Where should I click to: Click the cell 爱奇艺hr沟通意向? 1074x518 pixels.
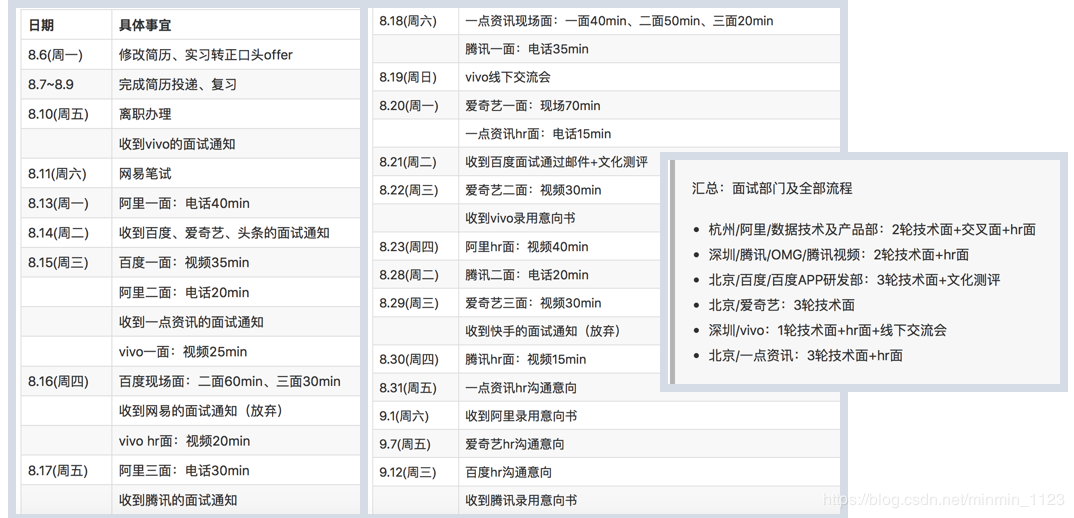tap(649, 444)
